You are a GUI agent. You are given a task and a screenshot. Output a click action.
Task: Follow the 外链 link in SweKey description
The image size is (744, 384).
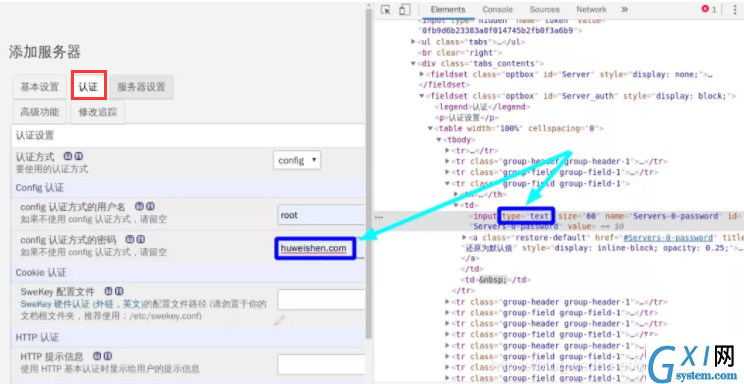pyautogui.click(x=104, y=304)
